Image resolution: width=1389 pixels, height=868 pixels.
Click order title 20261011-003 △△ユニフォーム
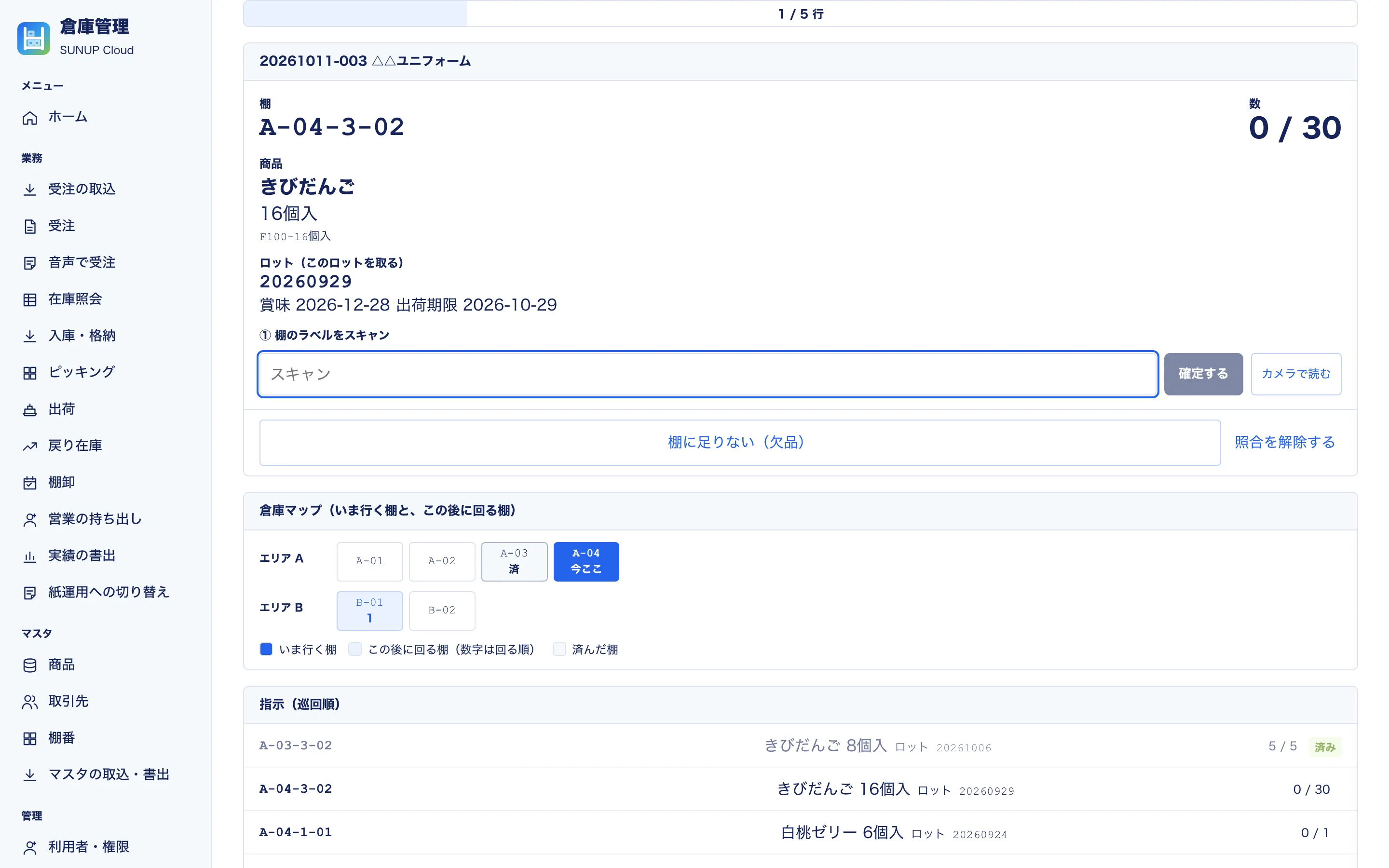coord(365,61)
